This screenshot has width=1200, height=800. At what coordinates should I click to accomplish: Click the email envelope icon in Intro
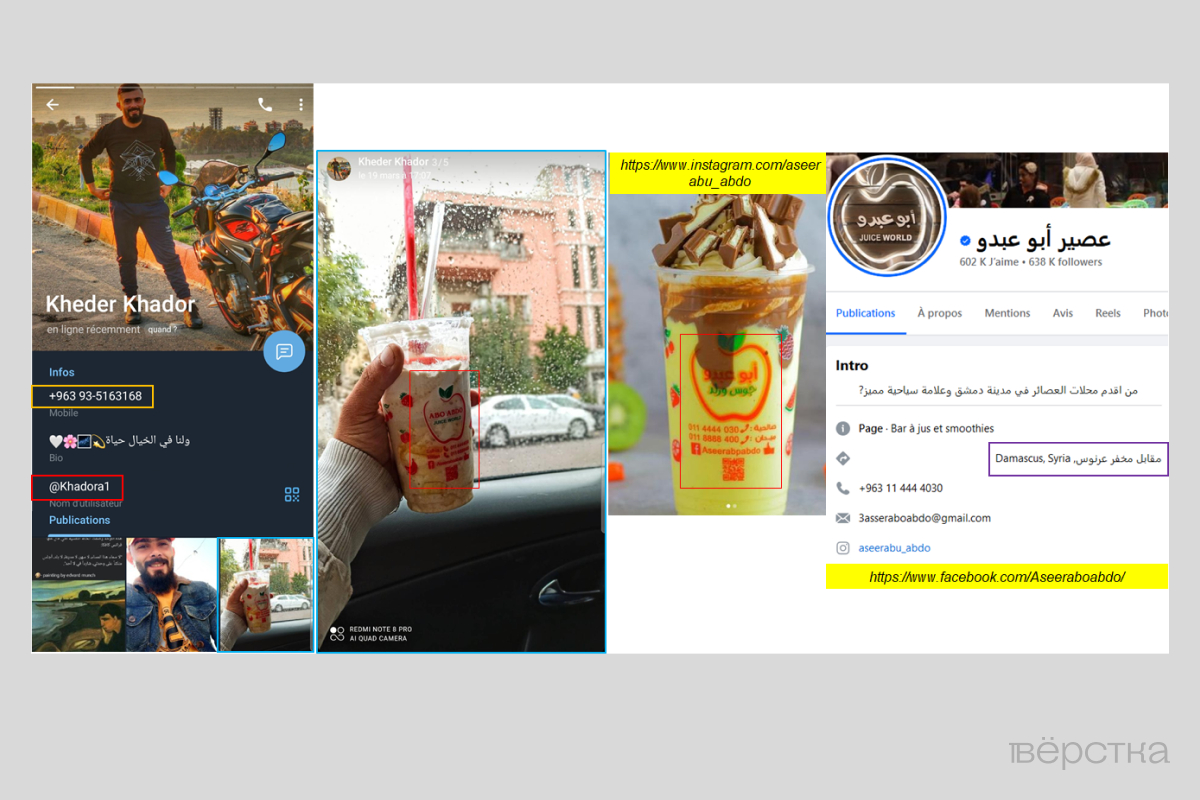point(843,518)
